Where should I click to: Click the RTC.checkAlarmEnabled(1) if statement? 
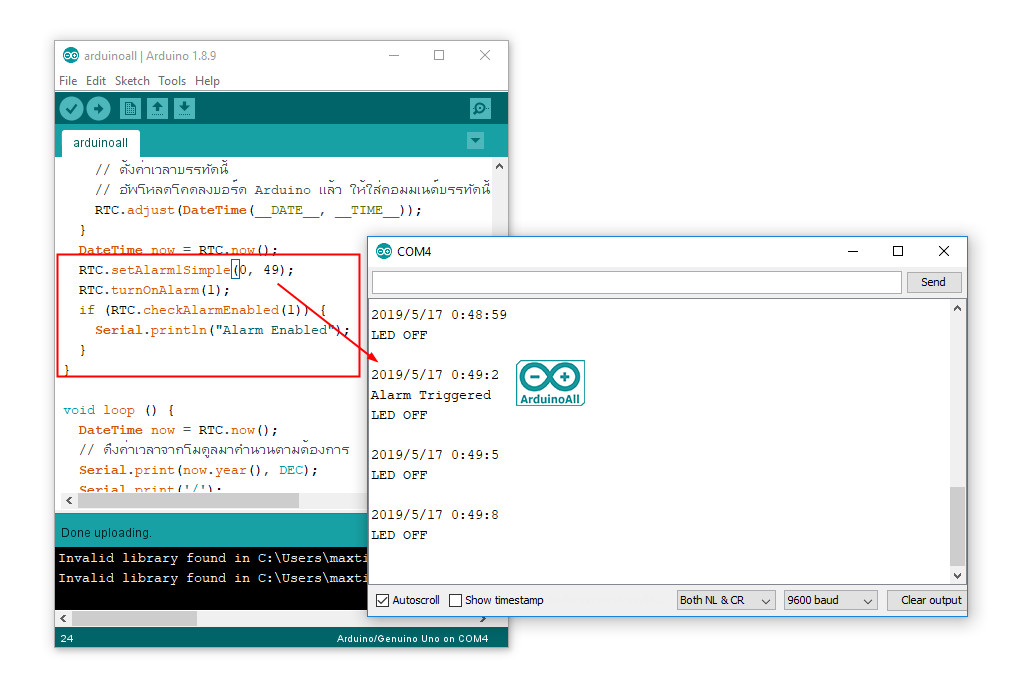(x=202, y=310)
